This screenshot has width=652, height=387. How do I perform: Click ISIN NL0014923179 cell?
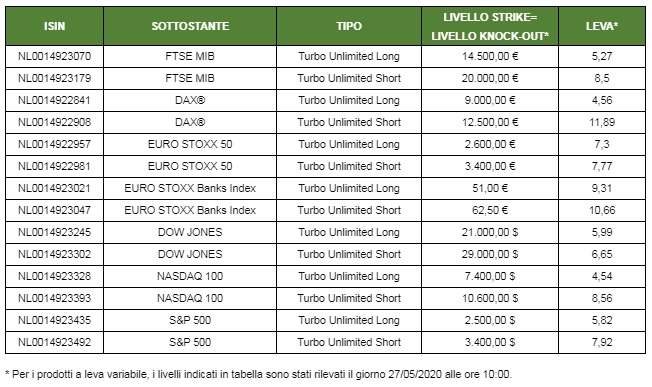54,78
